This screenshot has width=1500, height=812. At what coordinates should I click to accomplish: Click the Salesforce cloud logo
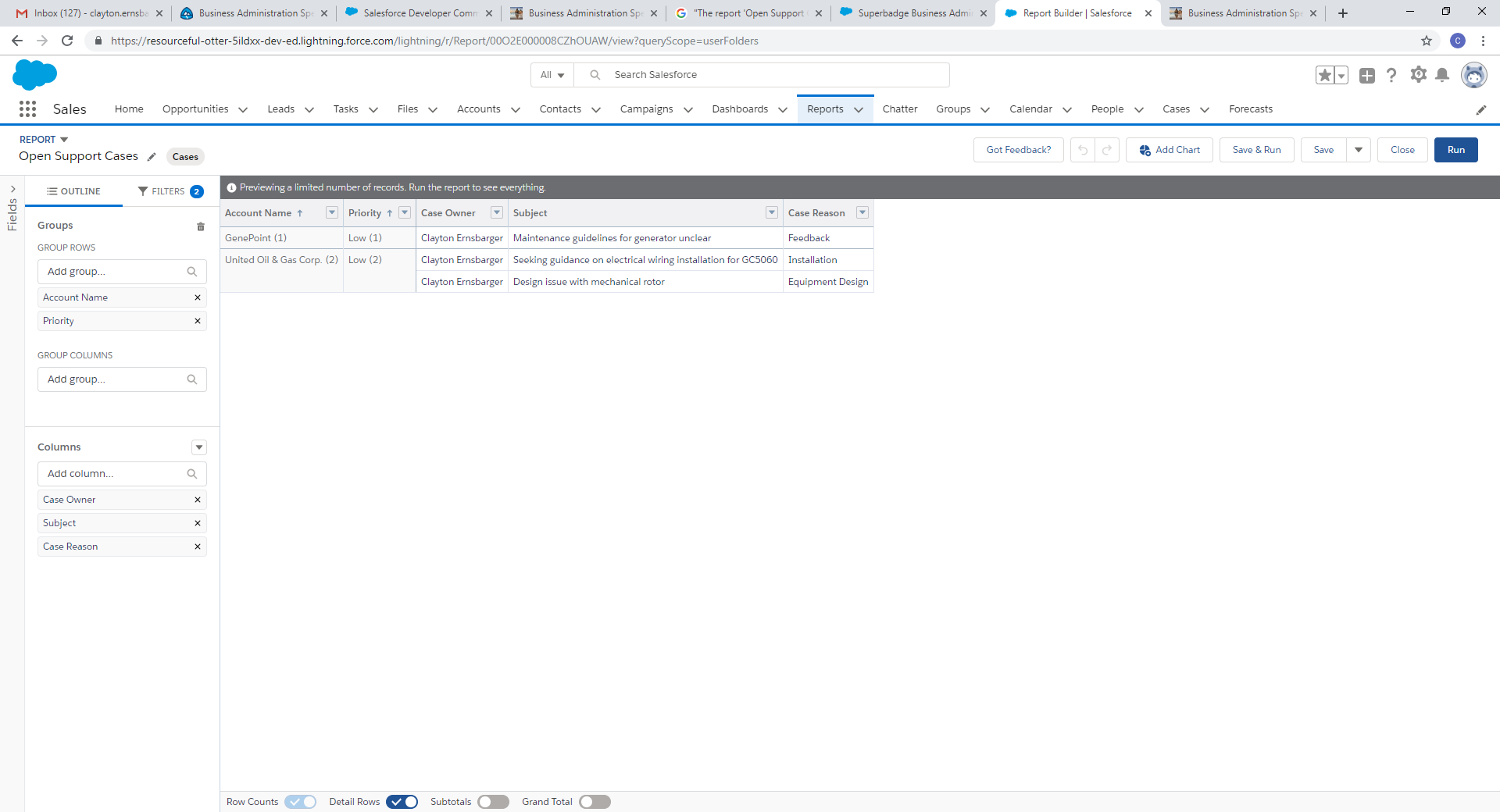click(x=35, y=75)
